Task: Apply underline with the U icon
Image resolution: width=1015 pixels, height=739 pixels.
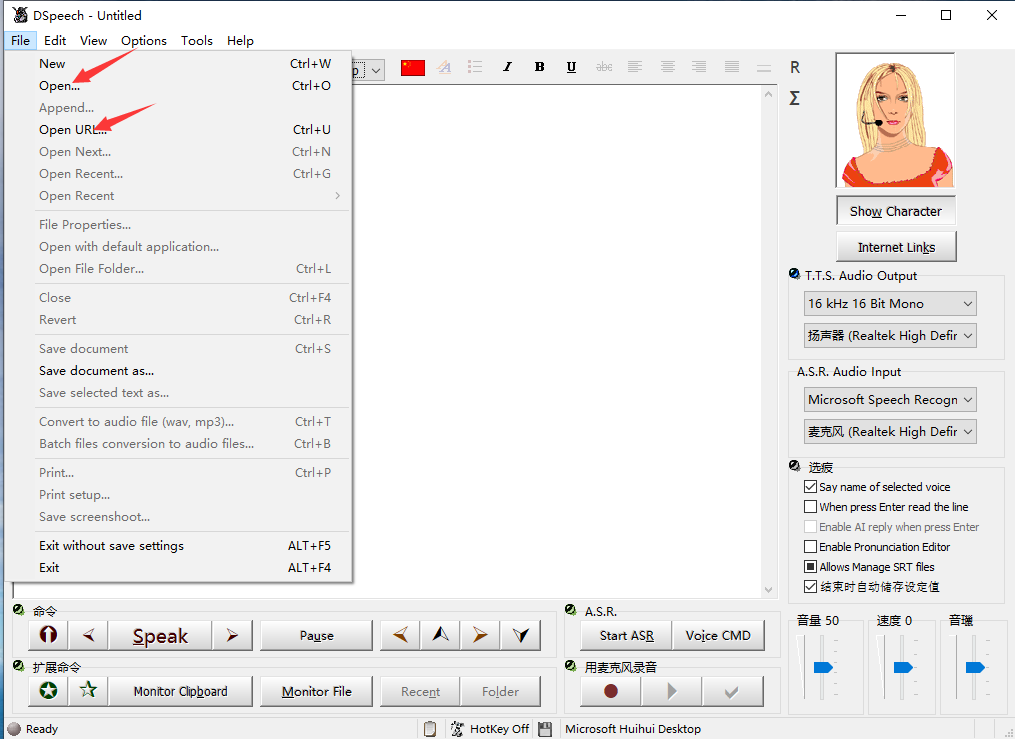Action: [571, 67]
